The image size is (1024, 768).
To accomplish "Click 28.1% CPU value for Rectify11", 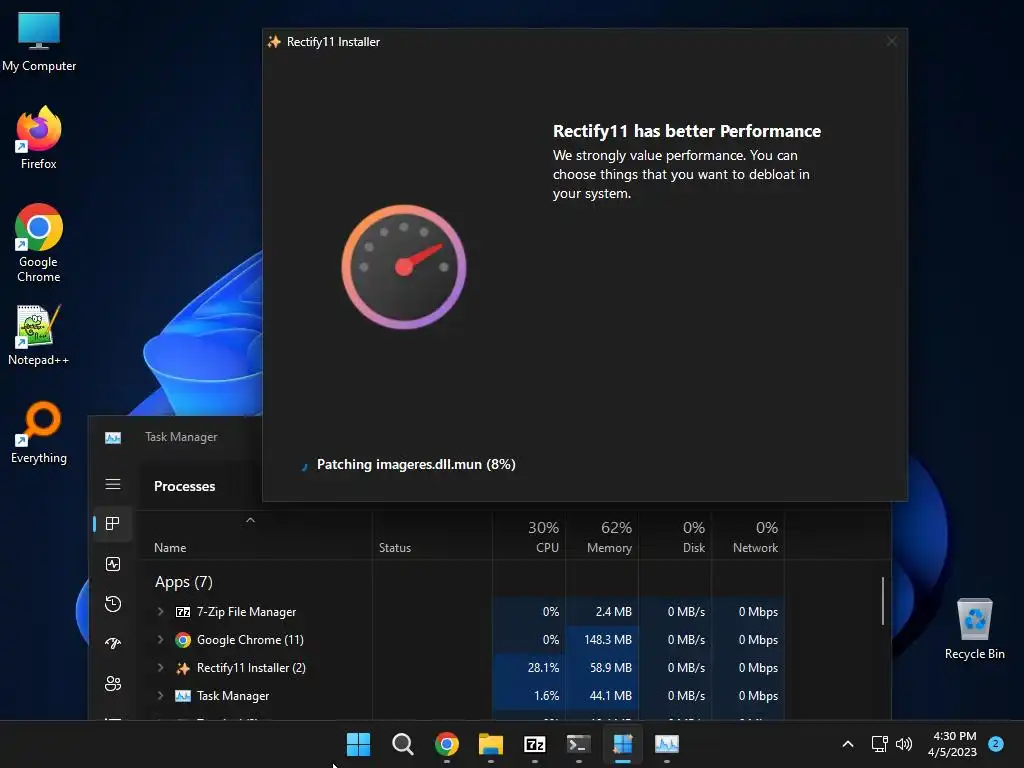I will (543, 668).
